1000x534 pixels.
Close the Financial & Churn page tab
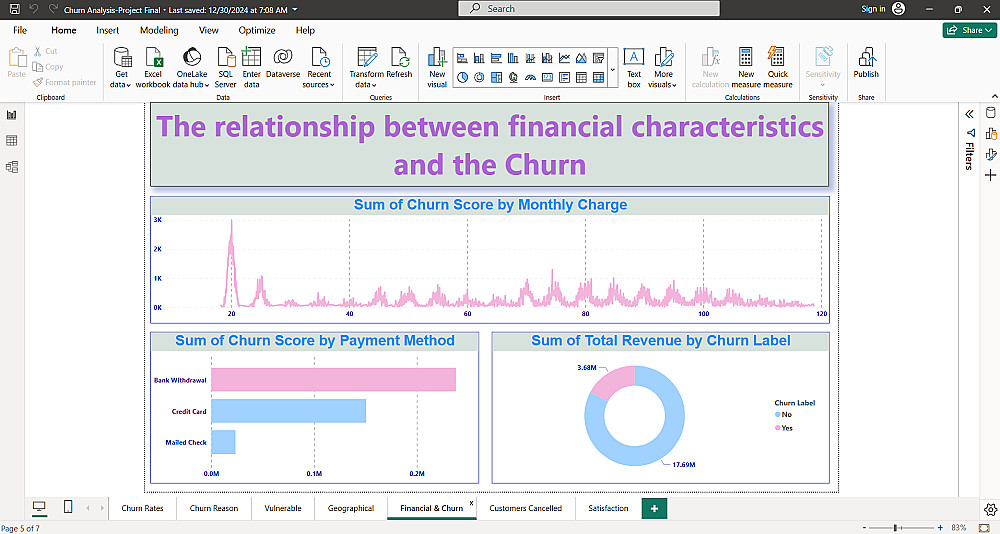click(471, 503)
